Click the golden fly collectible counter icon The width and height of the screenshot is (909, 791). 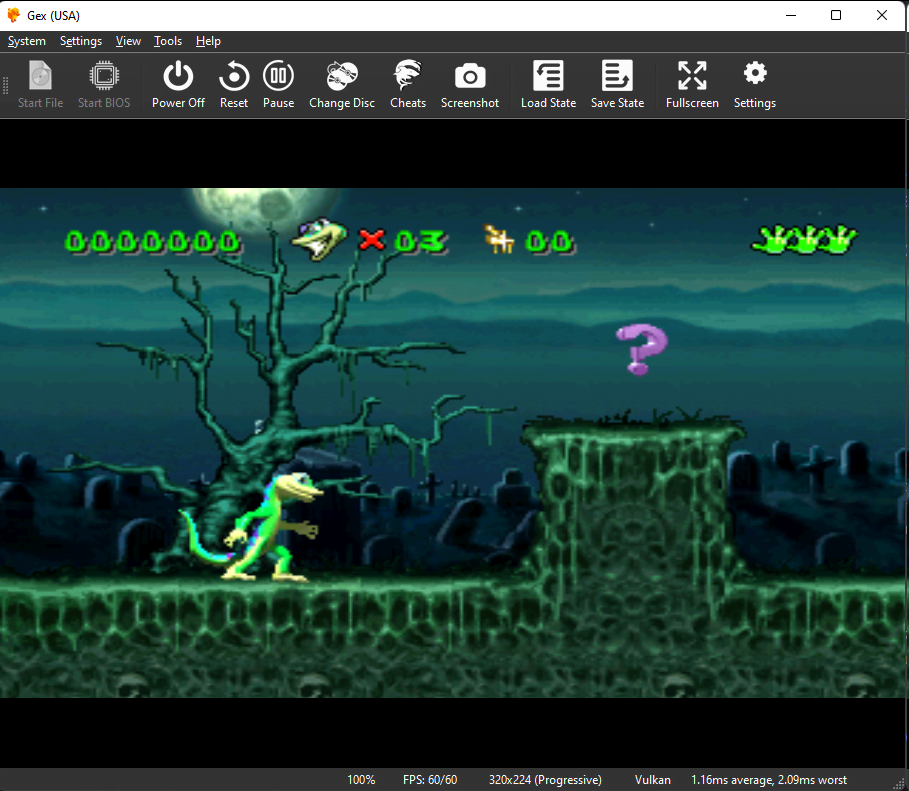(x=500, y=239)
